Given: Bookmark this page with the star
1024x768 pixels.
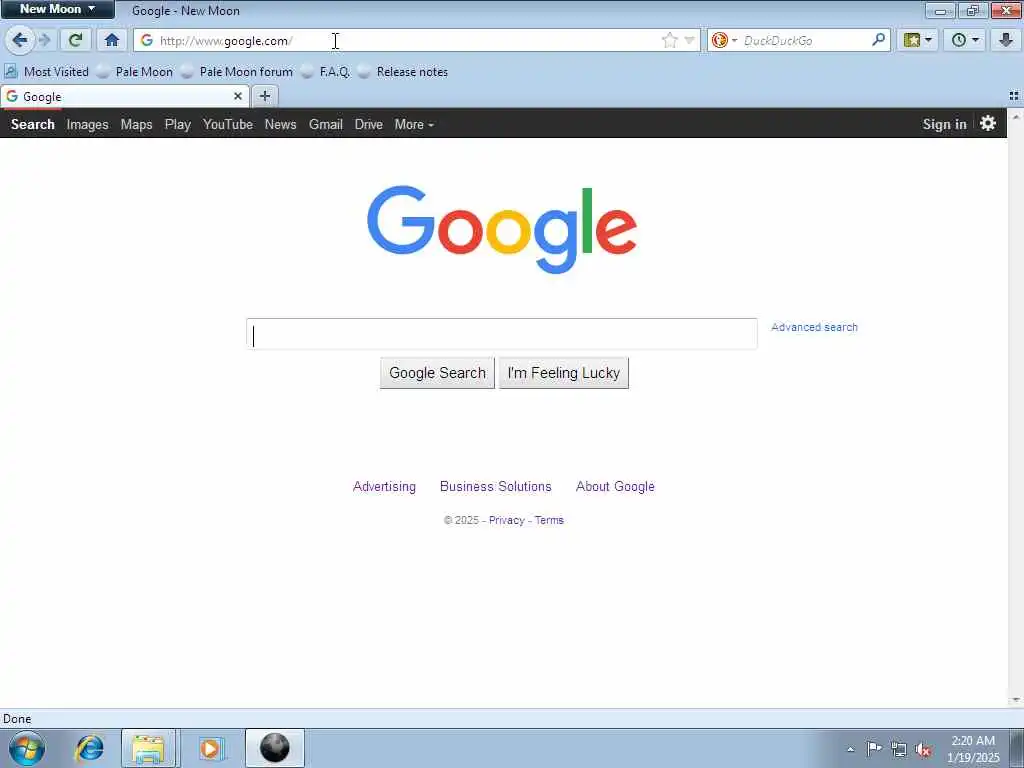Looking at the screenshot, I should pyautogui.click(x=669, y=40).
